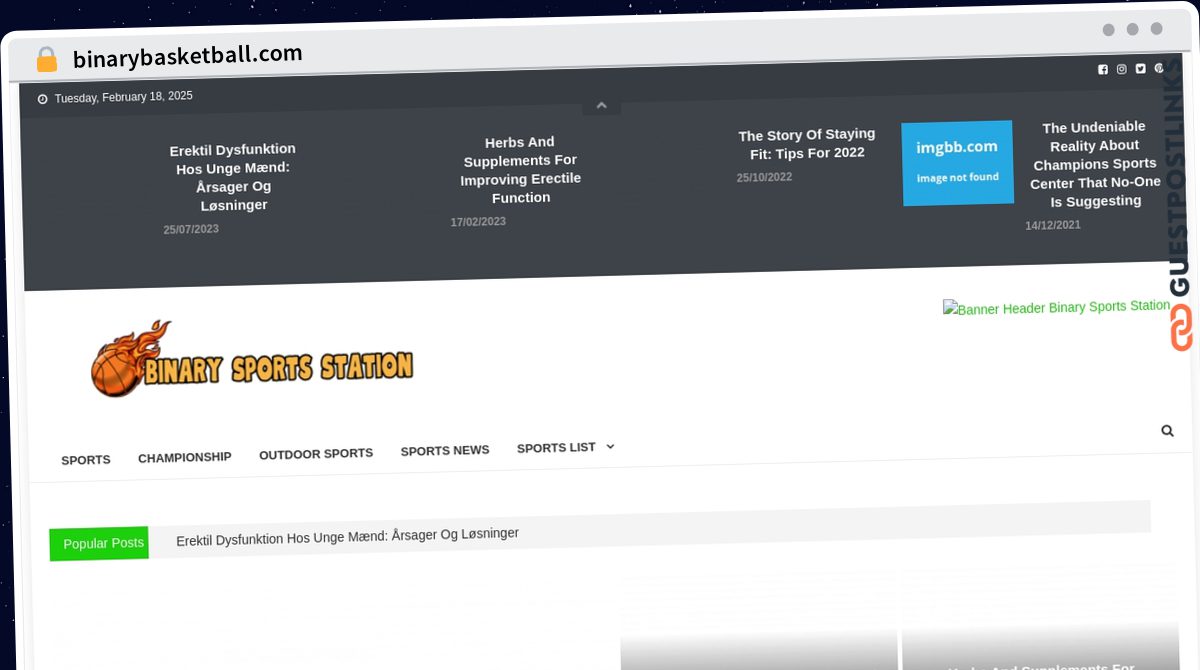Read 'The Story Of Staying Fit: Tips For 2022'
Viewport: 1200px width, 670px height.
(807, 143)
